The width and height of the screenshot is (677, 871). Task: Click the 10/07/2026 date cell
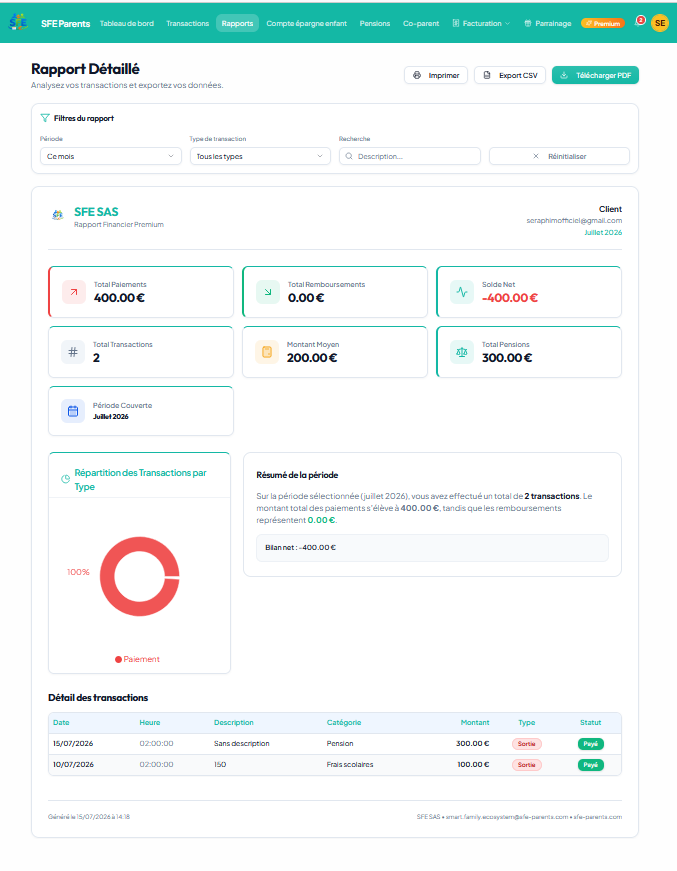point(73,764)
